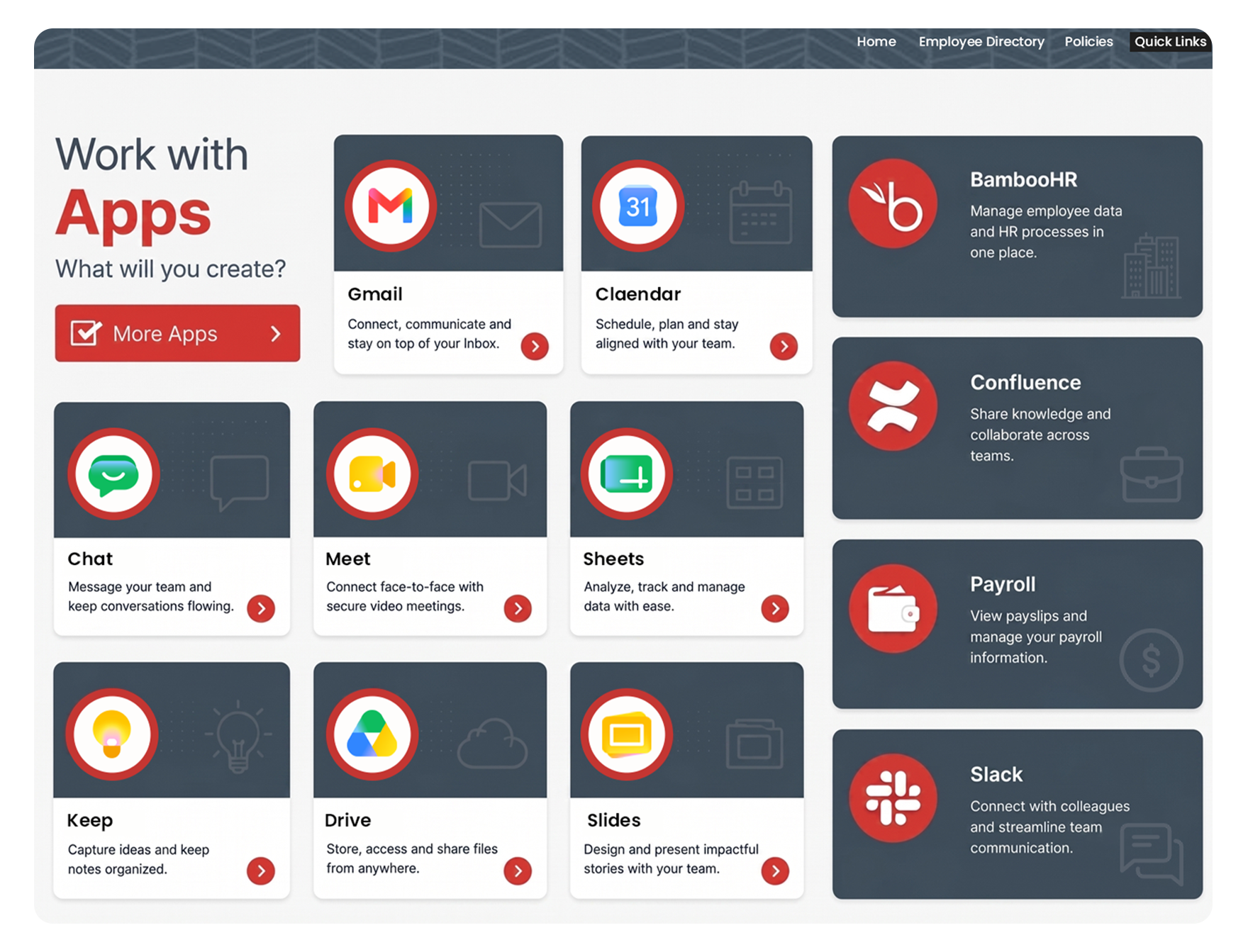1248x952 pixels.
Task: Click the BambooHR logo icon
Action: (893, 203)
